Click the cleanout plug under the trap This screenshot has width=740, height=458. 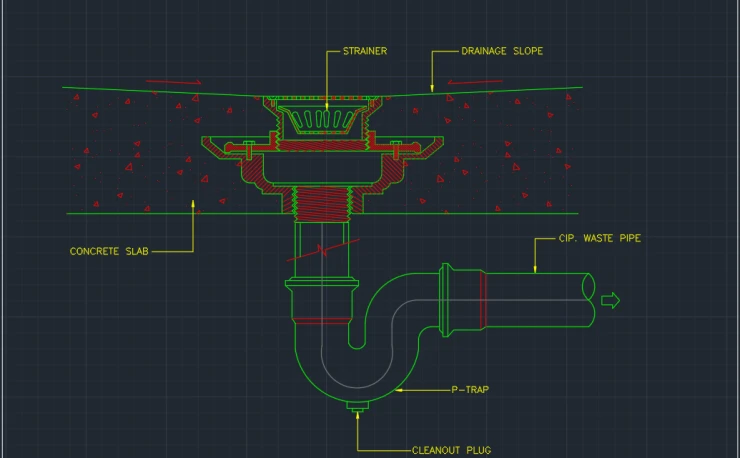(x=353, y=405)
